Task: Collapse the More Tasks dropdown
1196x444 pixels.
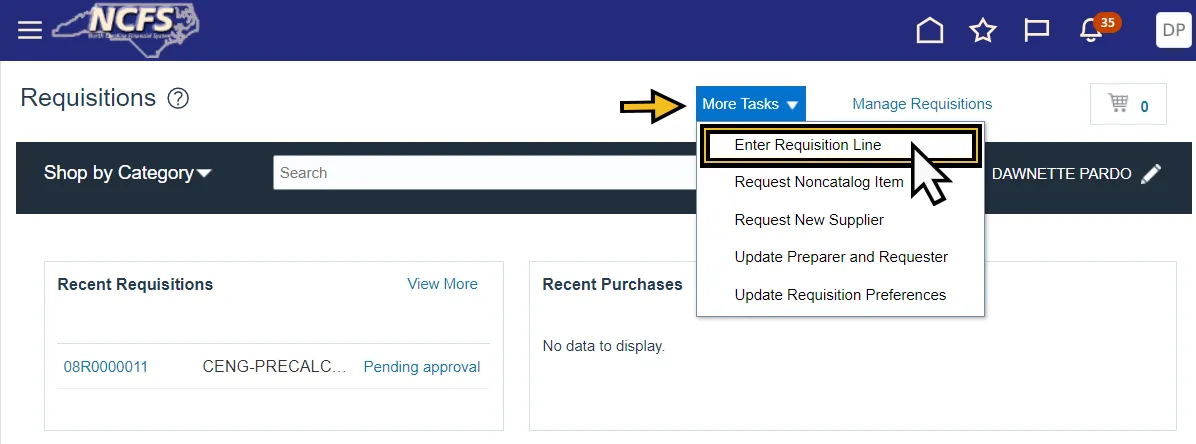Action: [751, 104]
